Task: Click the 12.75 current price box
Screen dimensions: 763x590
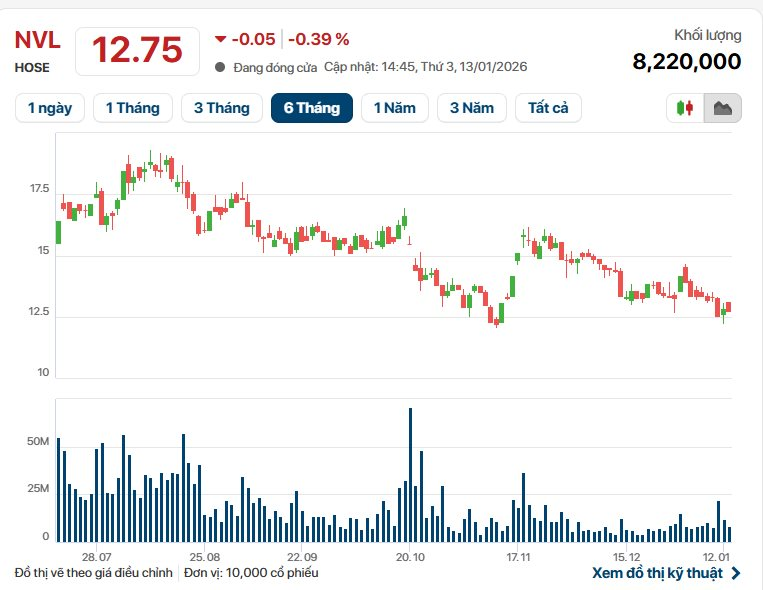Action: tap(137, 49)
